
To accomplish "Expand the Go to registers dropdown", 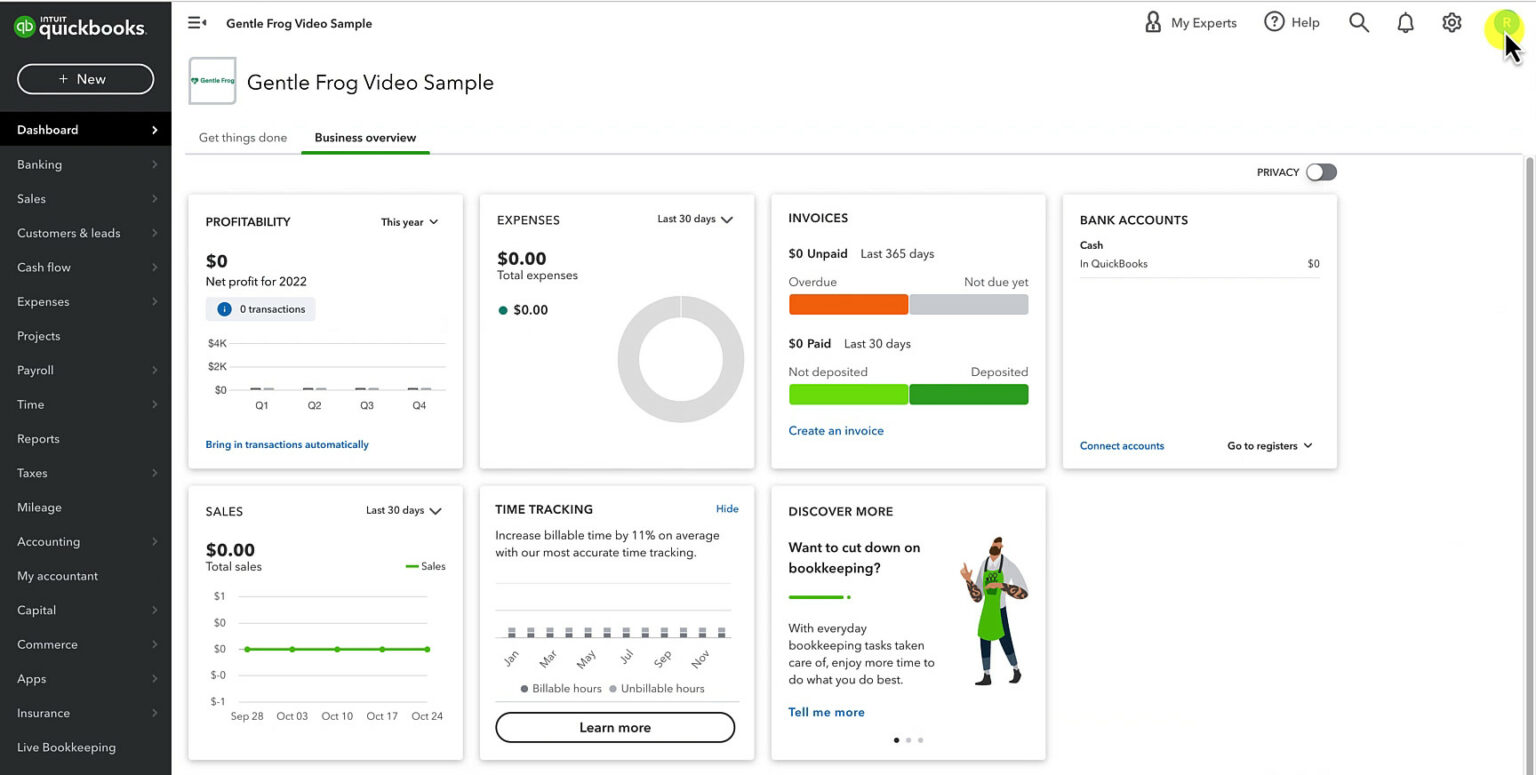I will (x=1270, y=446).
